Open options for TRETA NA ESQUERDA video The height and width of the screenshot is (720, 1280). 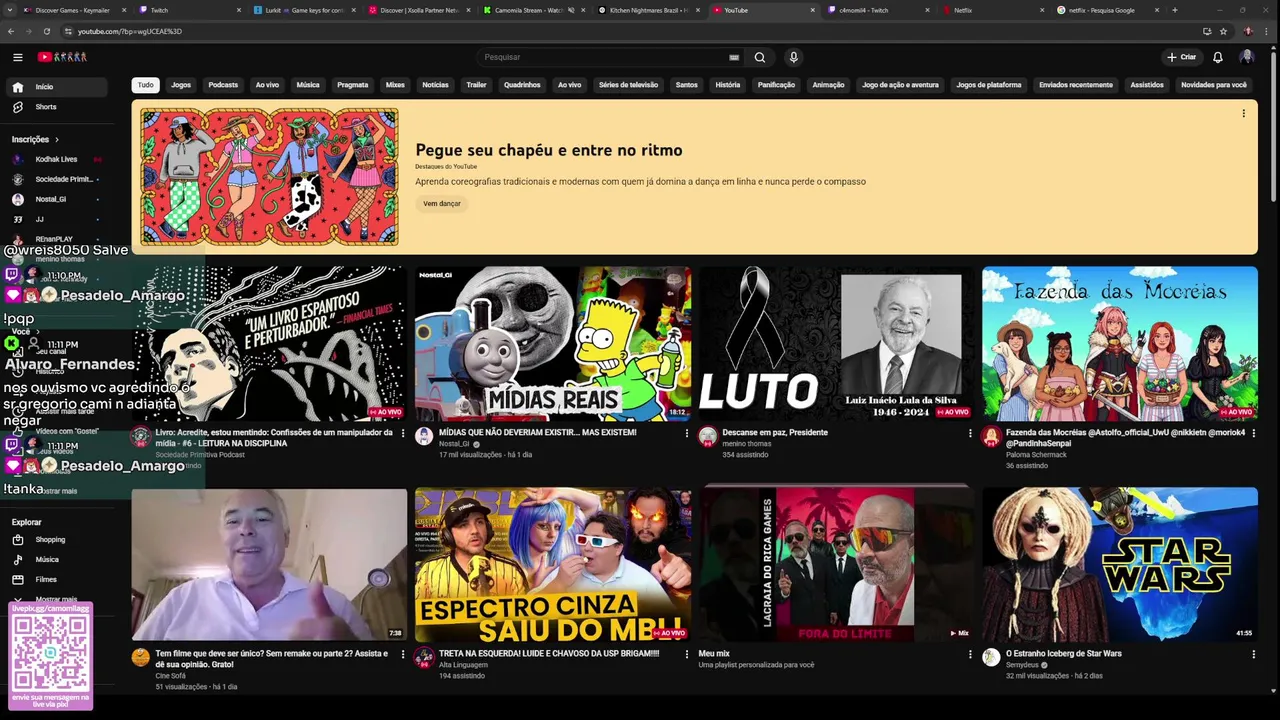(x=687, y=654)
